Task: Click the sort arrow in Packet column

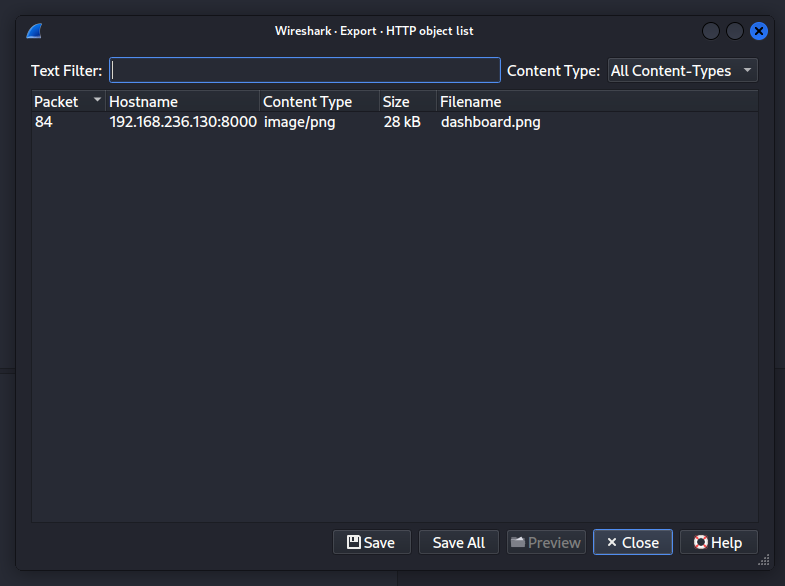Action: [x=97, y=101]
